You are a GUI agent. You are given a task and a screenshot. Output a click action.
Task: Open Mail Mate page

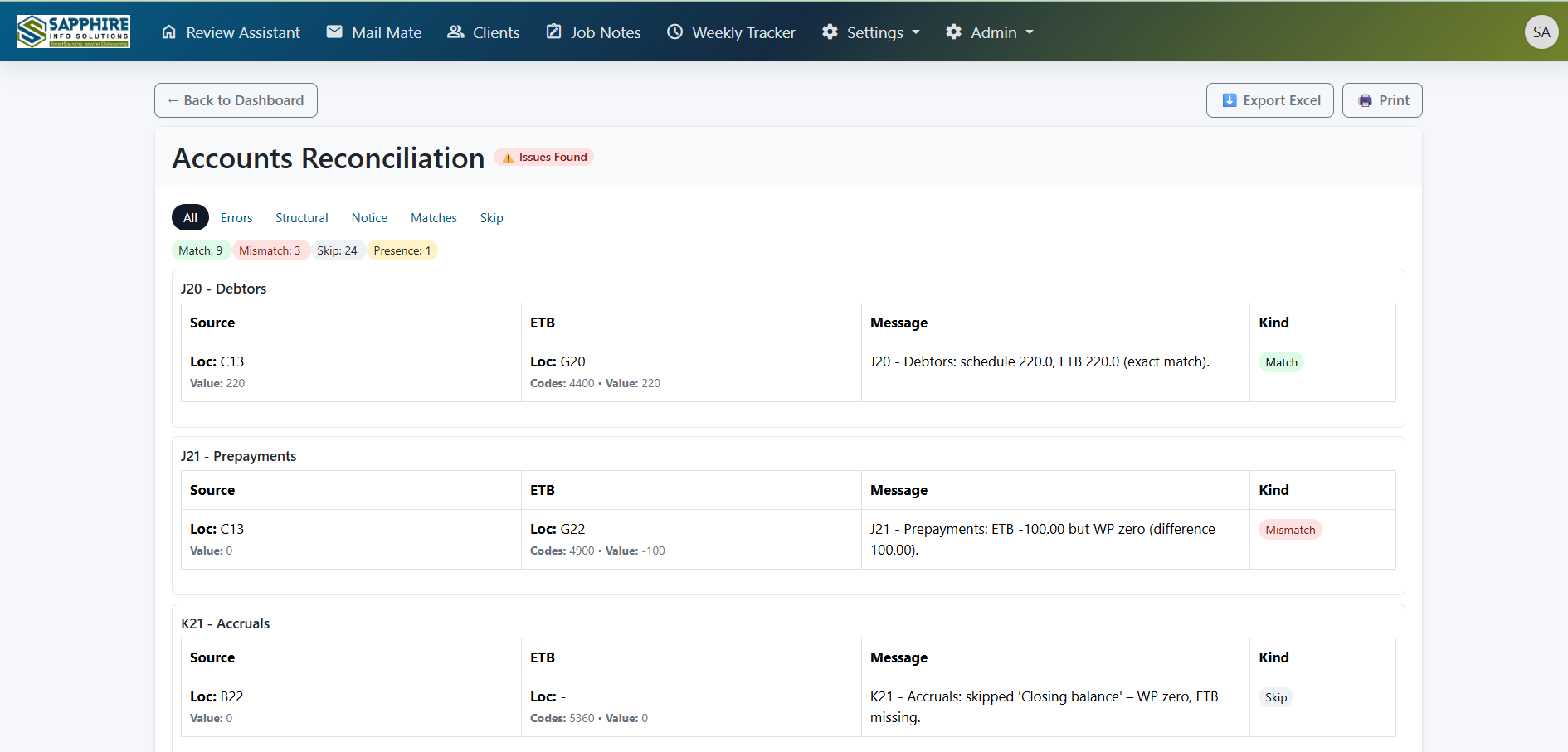(x=374, y=32)
